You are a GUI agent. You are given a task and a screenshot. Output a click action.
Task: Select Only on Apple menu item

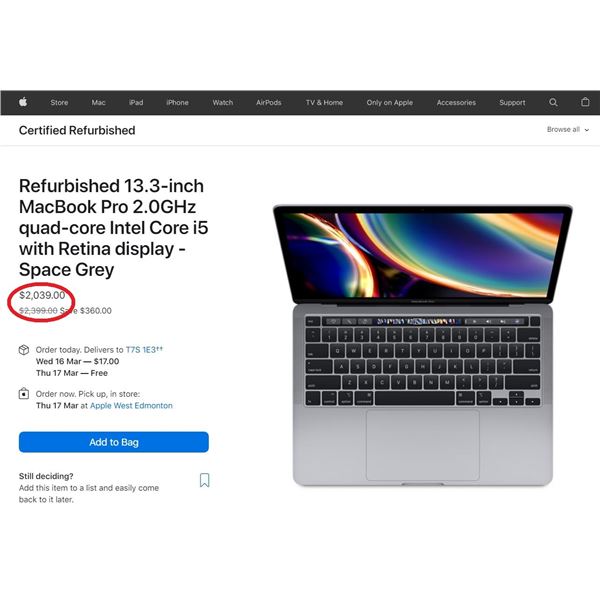pos(390,103)
